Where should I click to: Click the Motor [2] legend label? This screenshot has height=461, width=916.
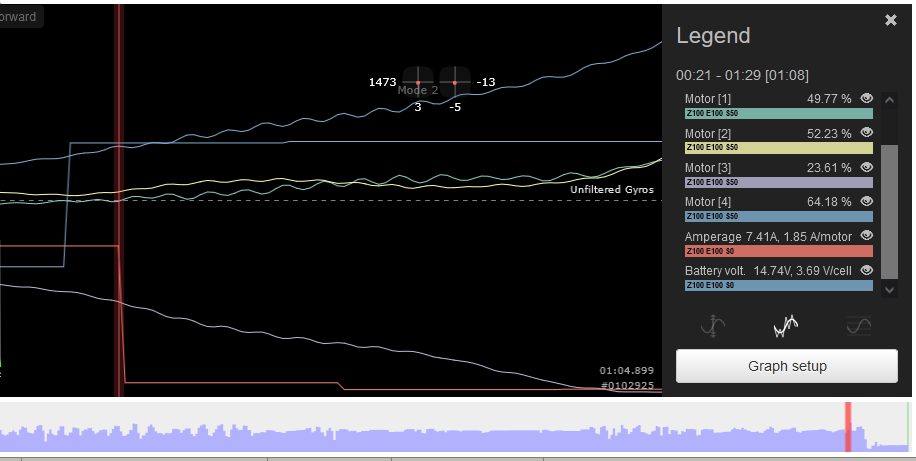pyautogui.click(x=707, y=133)
